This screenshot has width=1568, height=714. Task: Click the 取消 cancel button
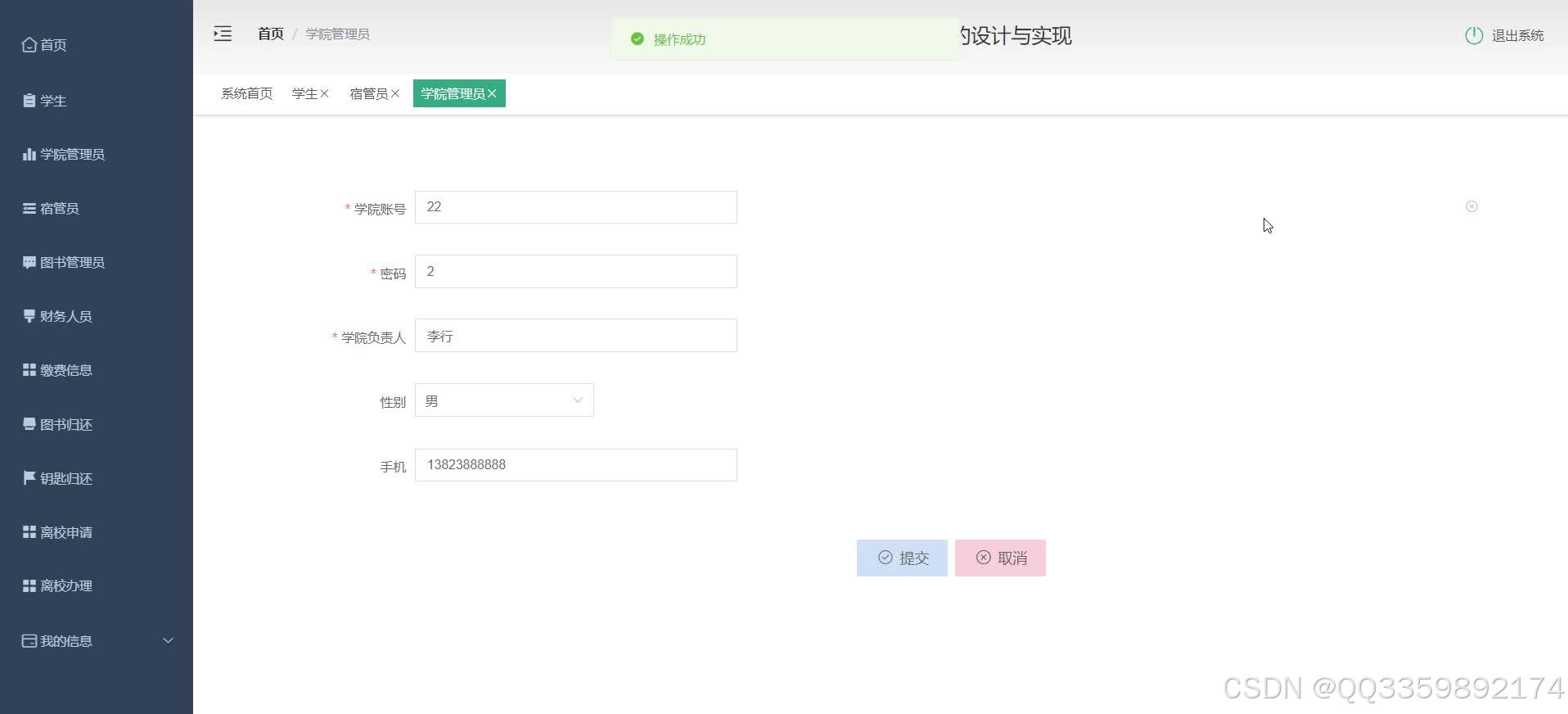(1000, 558)
